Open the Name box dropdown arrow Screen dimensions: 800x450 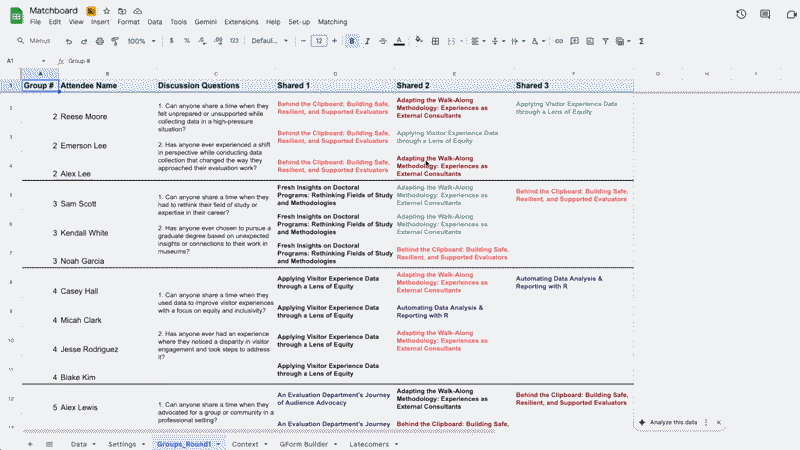click(43, 61)
